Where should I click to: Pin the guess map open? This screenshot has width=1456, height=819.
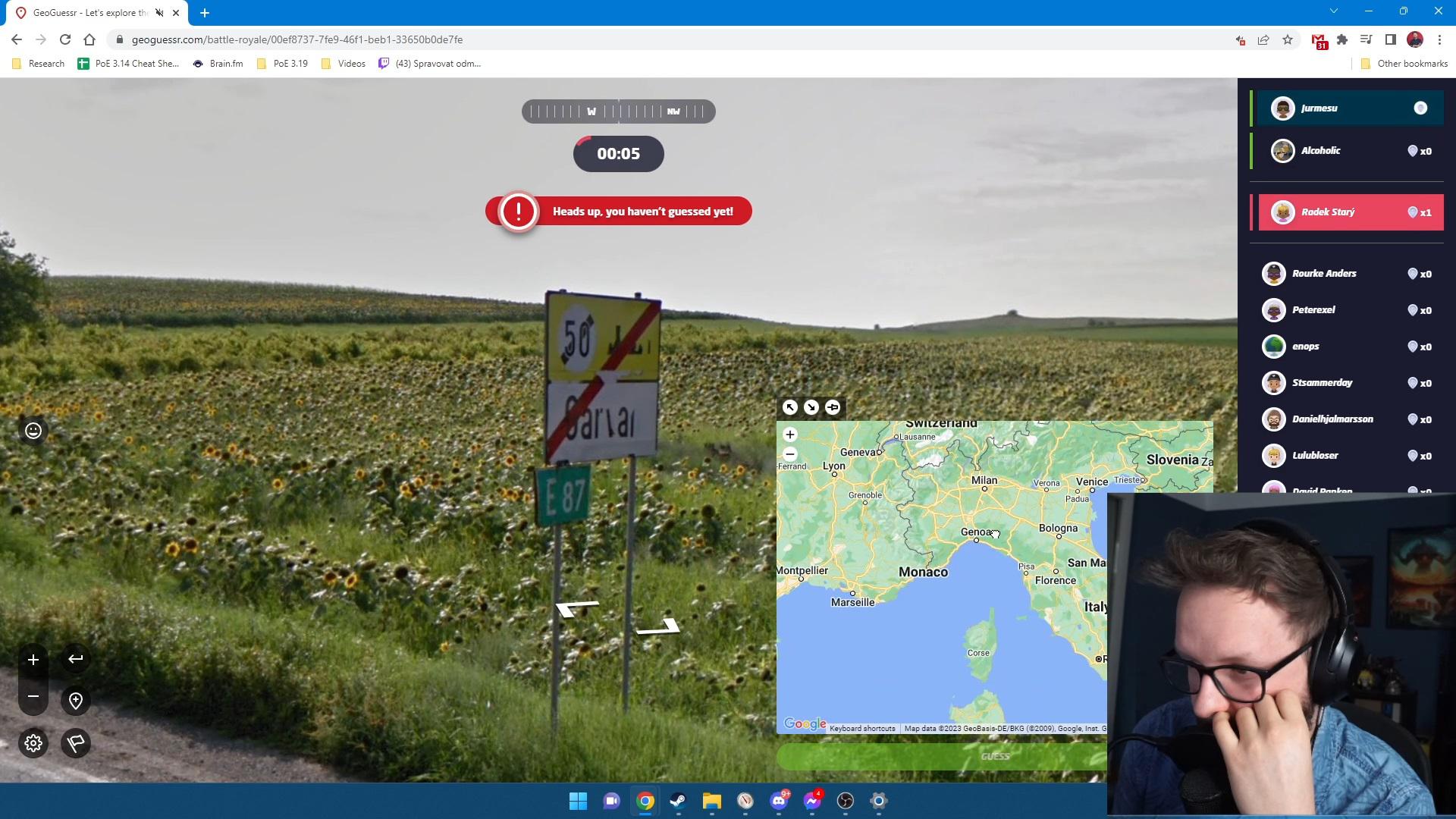pos(833,407)
